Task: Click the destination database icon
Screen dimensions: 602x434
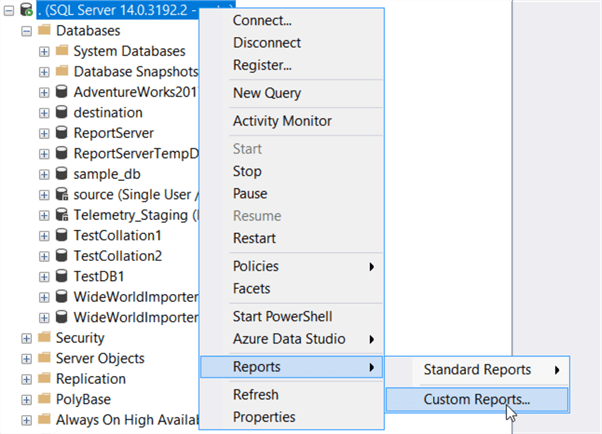Action: (x=61, y=112)
